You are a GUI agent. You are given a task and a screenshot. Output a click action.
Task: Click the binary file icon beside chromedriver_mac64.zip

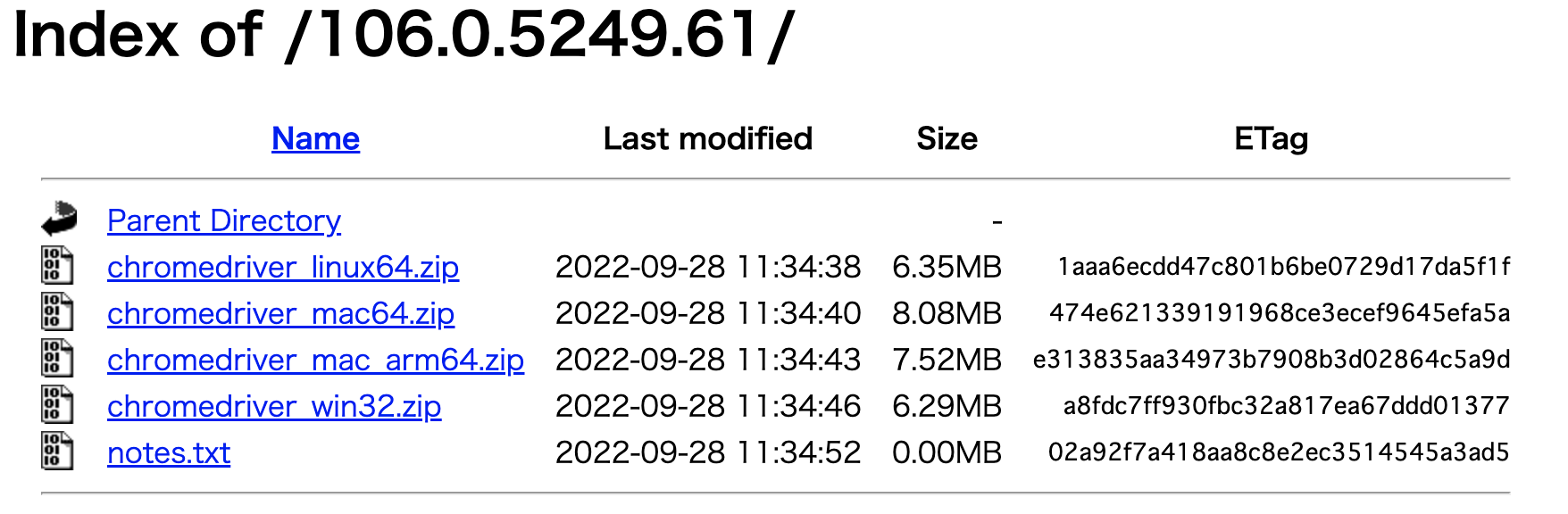coord(56,312)
